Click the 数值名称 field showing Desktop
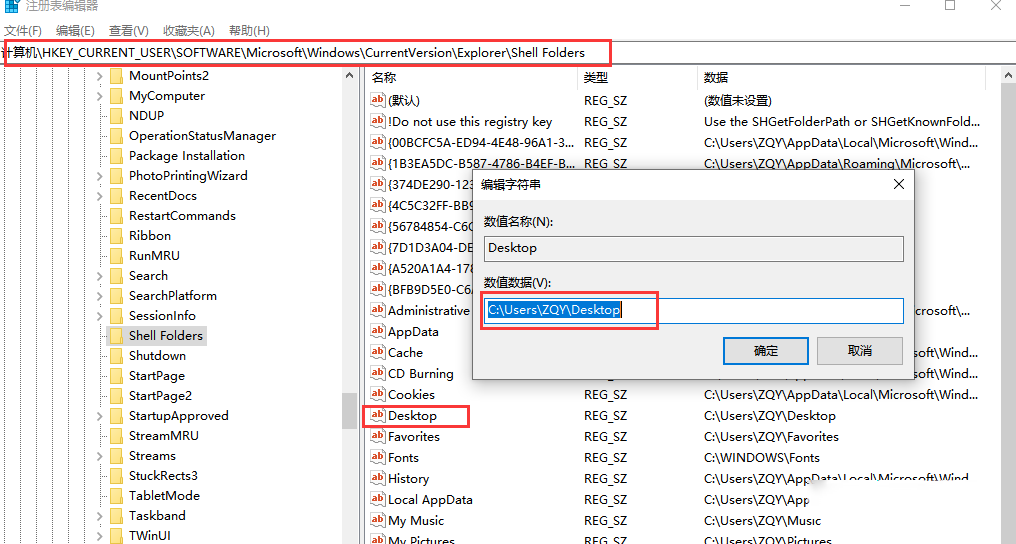Image resolution: width=1016 pixels, height=544 pixels. (693, 249)
